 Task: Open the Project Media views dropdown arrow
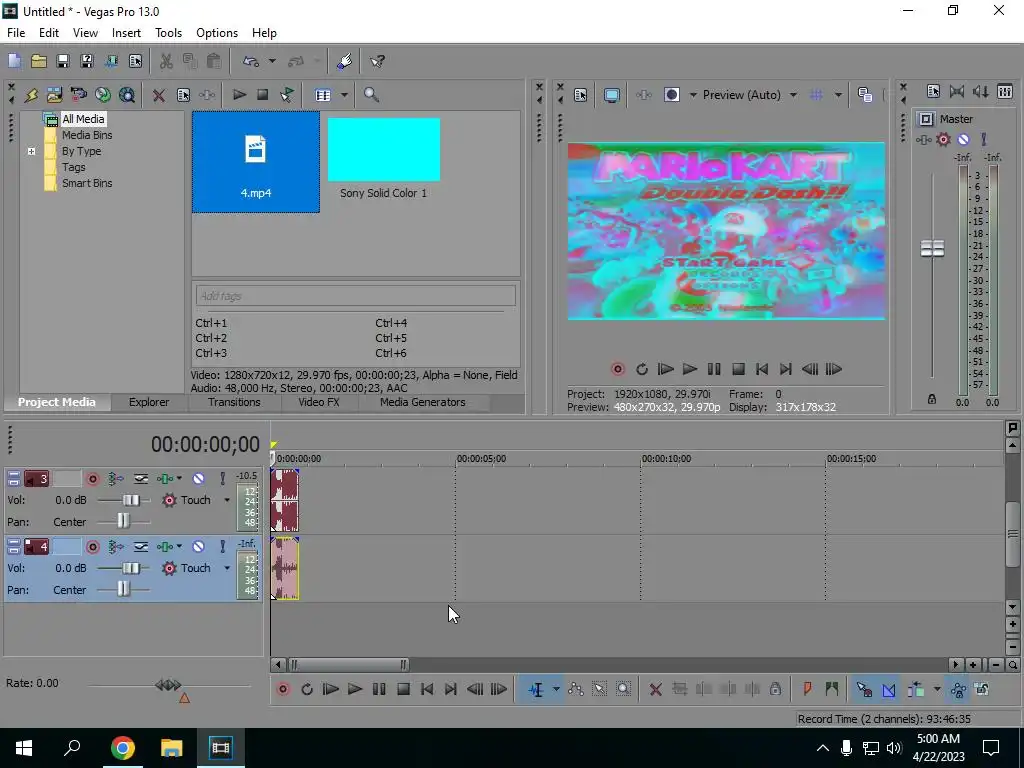(344, 95)
